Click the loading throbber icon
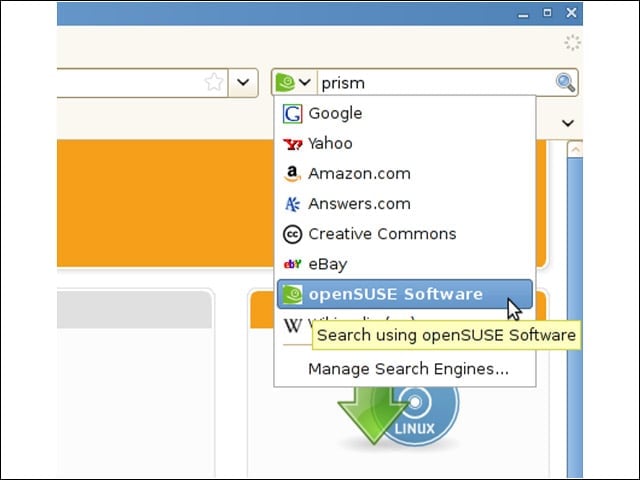The width and height of the screenshot is (640, 480). pyautogui.click(x=572, y=43)
